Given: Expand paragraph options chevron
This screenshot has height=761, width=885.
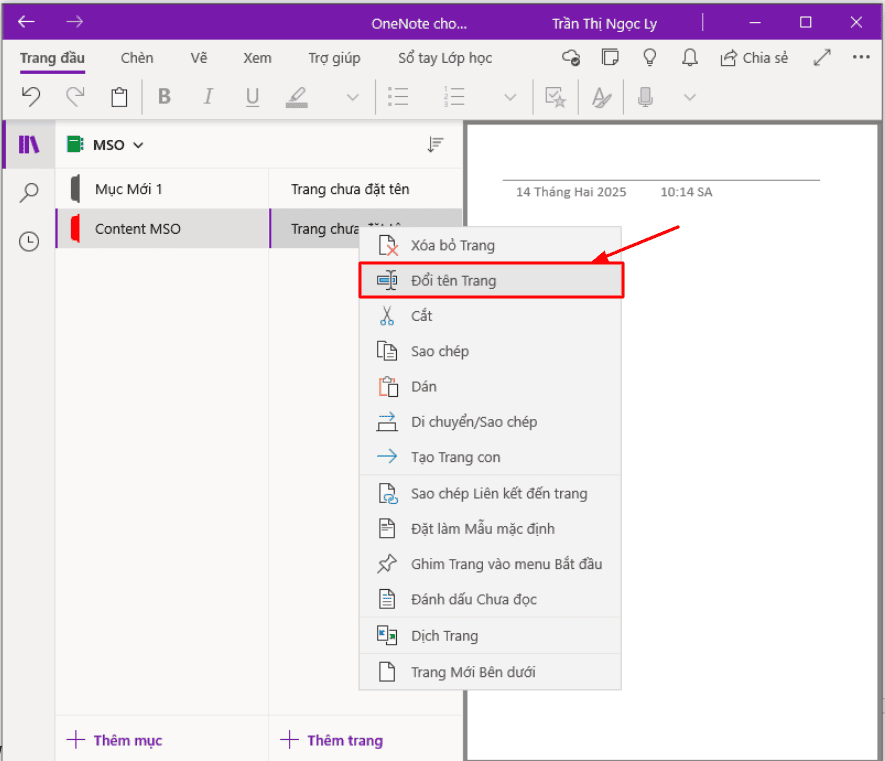Looking at the screenshot, I should (510, 97).
